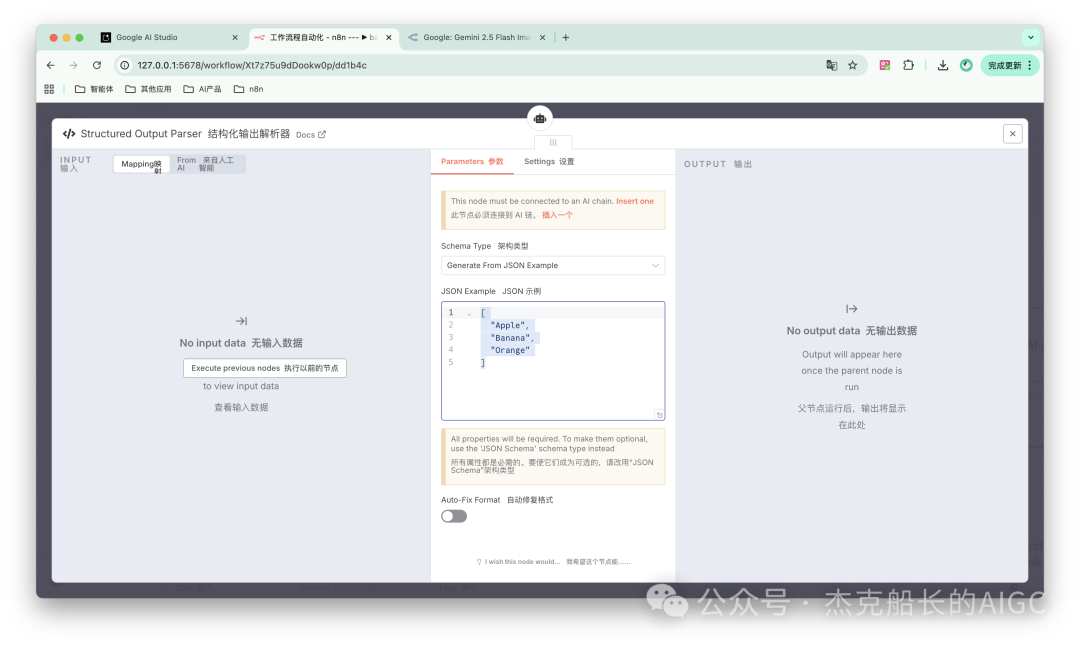Click the Chinese 插入一个 link
Screen dimensions: 1080x646
pos(557,215)
